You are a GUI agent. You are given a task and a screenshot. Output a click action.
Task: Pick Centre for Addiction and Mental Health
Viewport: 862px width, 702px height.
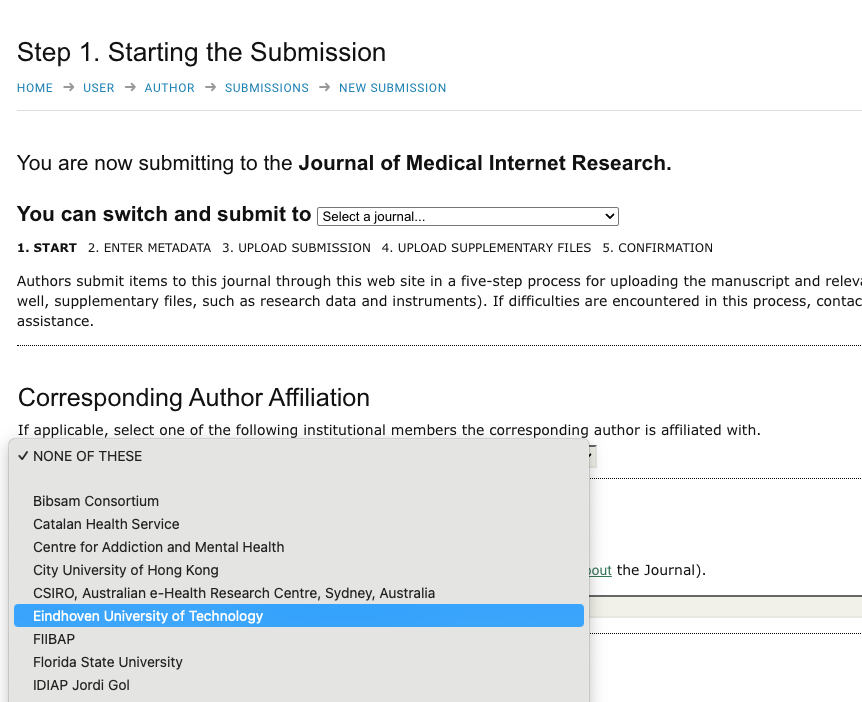pyautogui.click(x=158, y=547)
